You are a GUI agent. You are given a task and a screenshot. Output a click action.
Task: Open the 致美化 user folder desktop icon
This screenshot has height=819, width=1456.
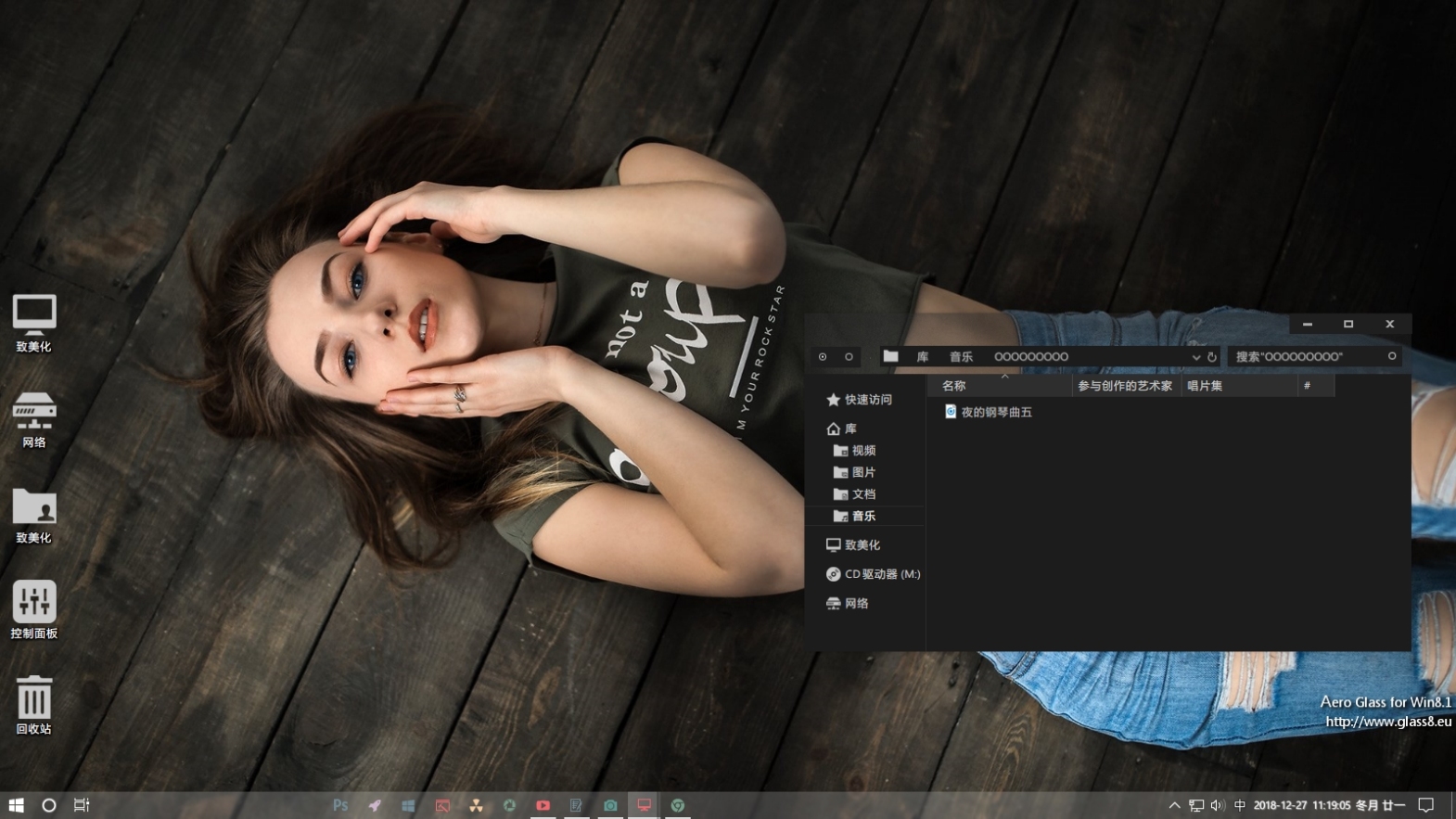pyautogui.click(x=34, y=515)
